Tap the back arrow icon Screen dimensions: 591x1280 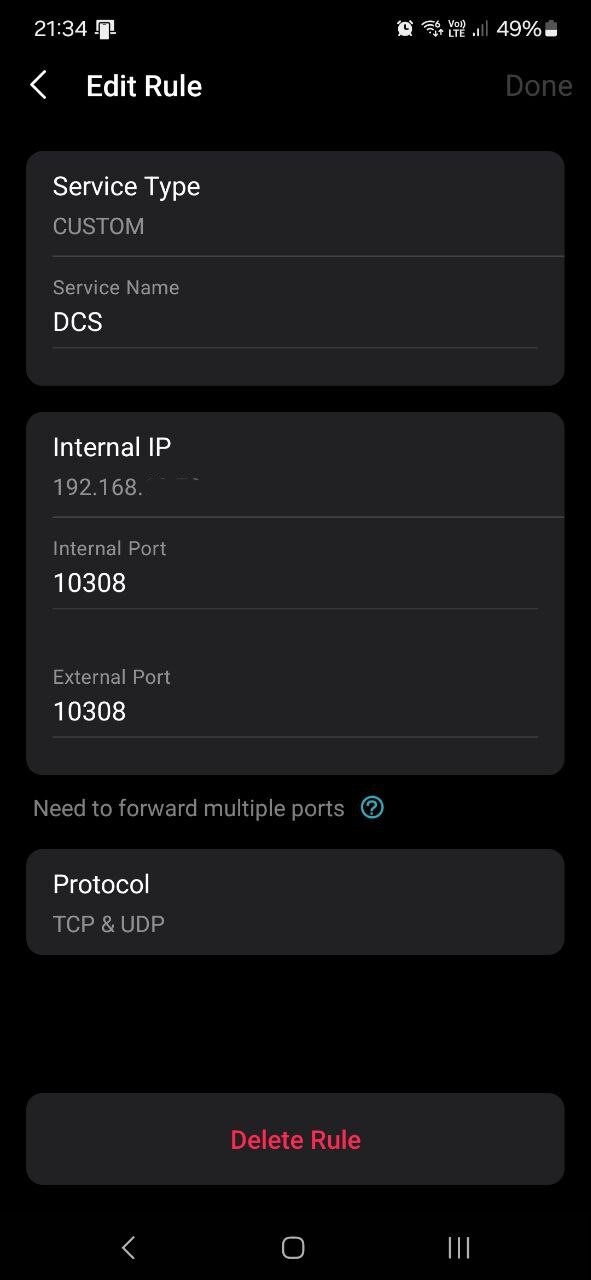pos(38,85)
